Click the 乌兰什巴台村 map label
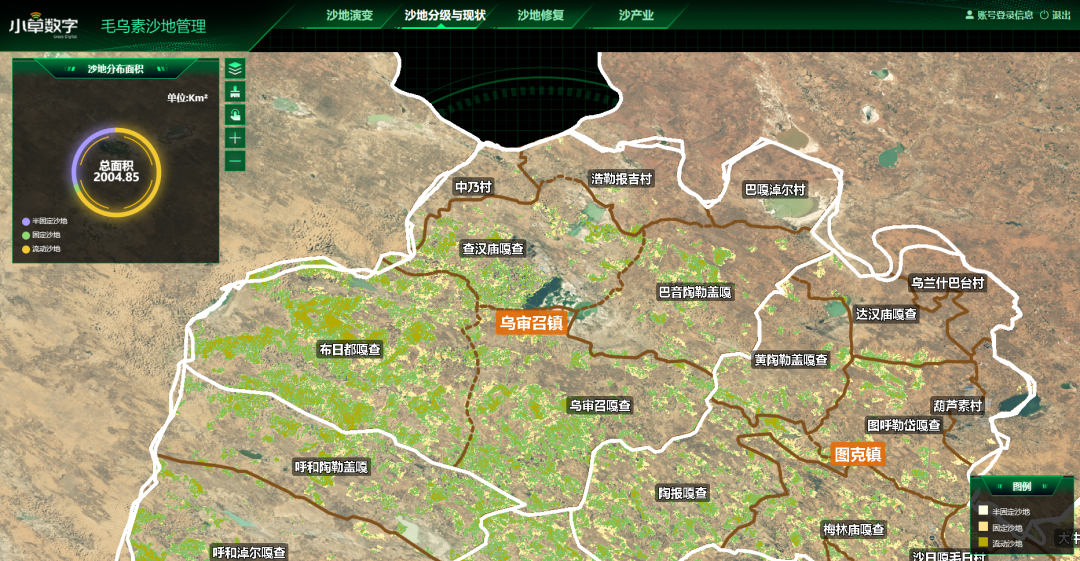 tap(948, 283)
